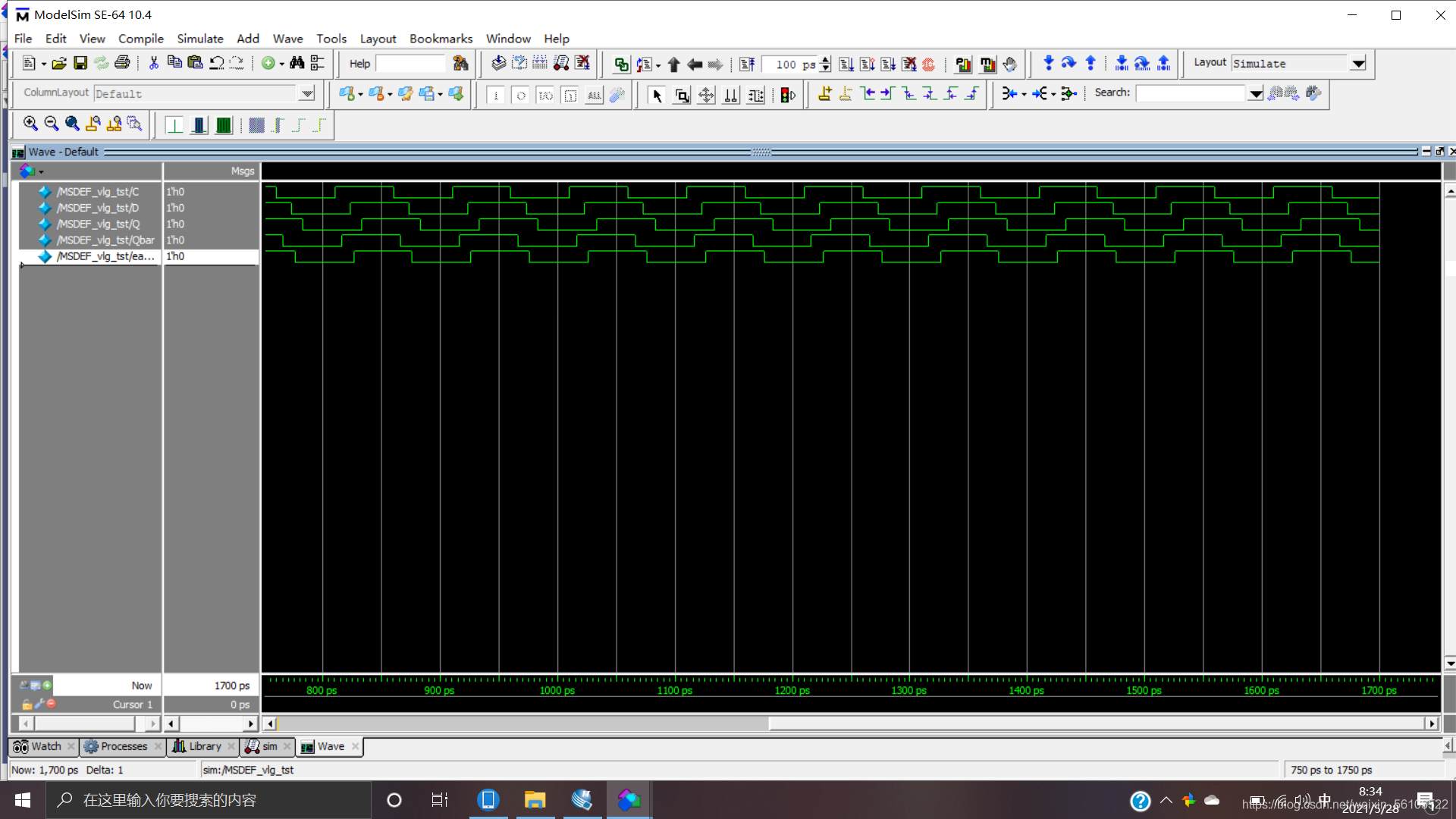Click the Zoom In magnifier icon

pos(30,124)
